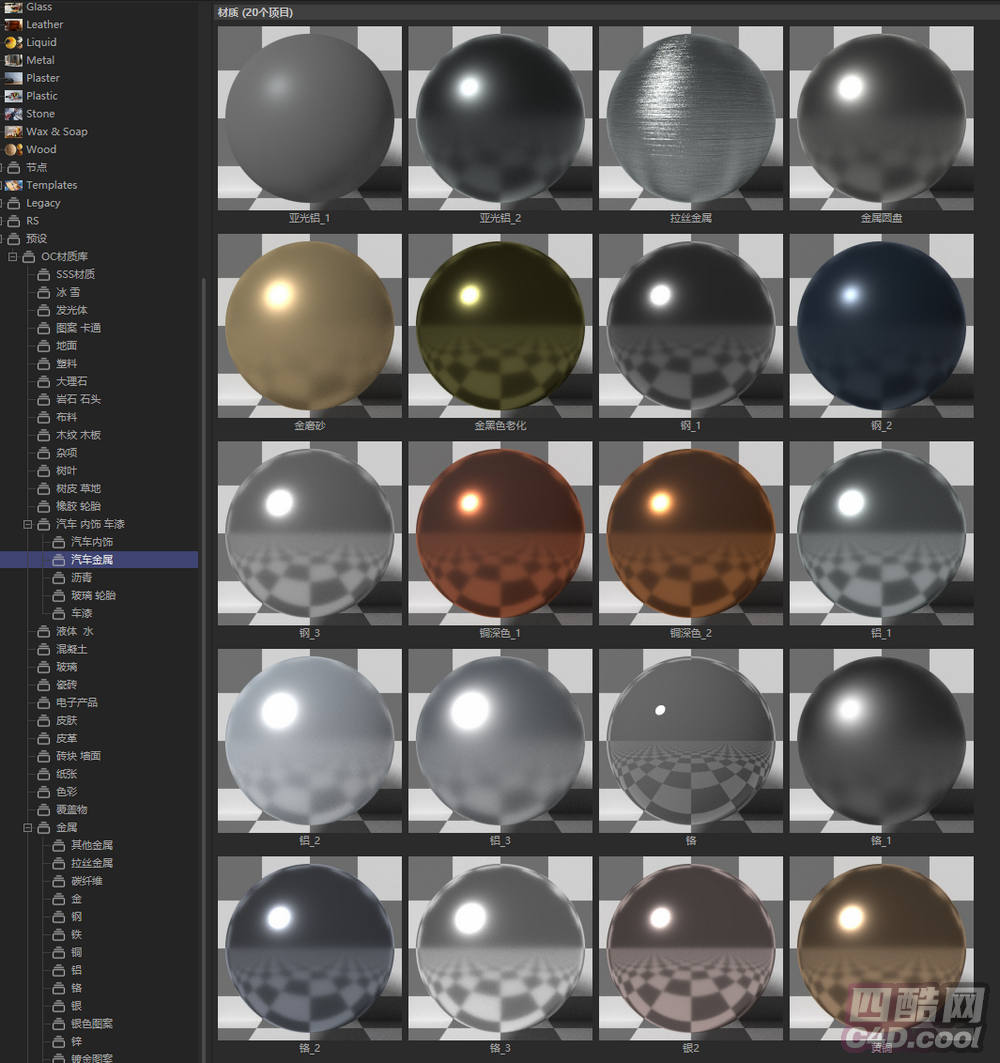Collapse the OC材质库 tree node
1000x1063 pixels.
click(x=12, y=257)
